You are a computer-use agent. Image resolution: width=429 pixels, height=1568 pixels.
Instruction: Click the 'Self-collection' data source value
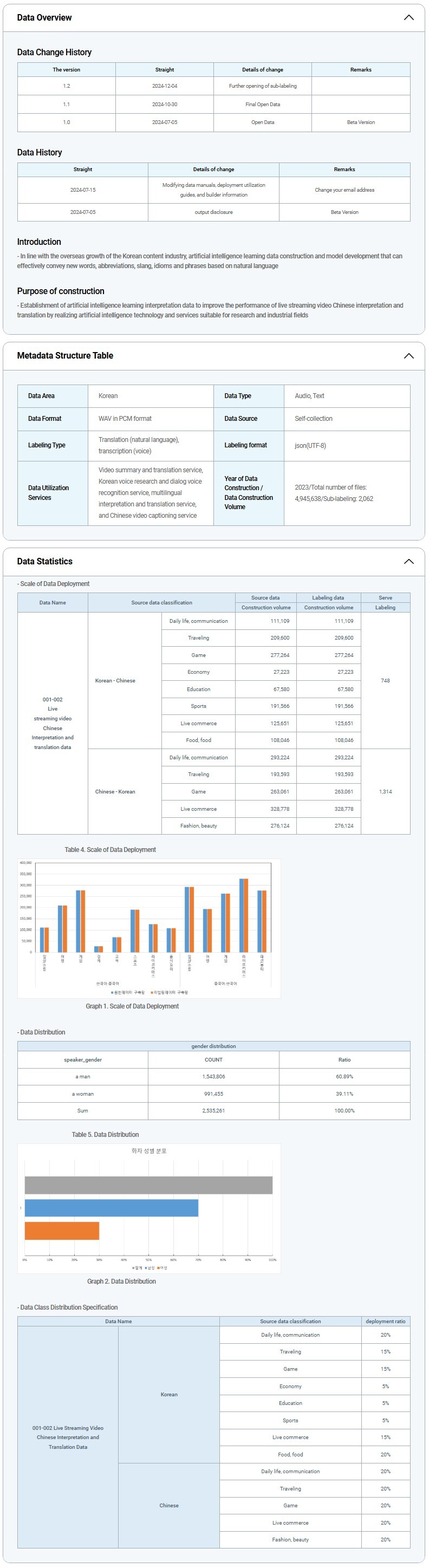click(314, 419)
